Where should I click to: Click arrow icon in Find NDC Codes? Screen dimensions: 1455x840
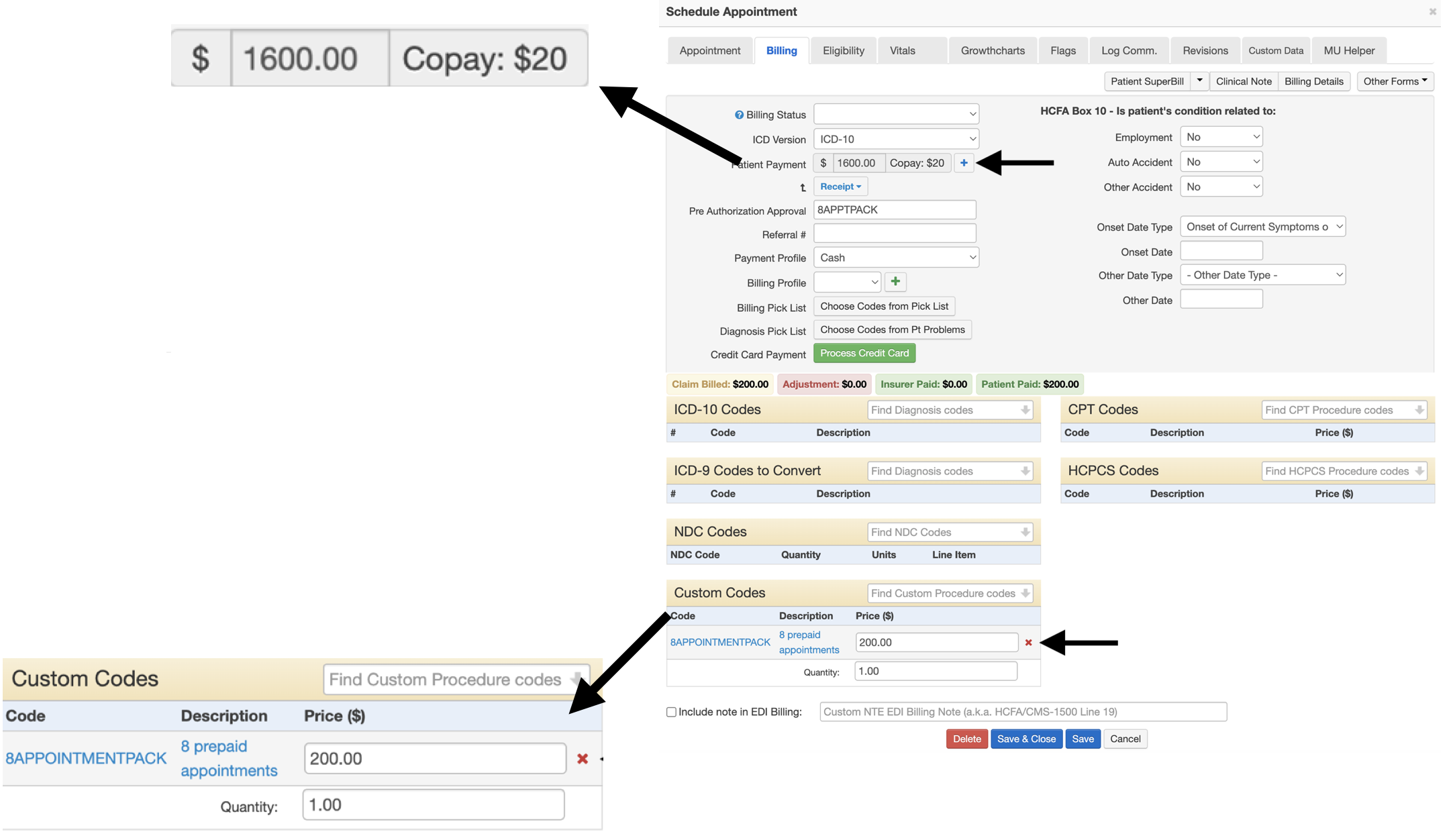(x=1025, y=532)
